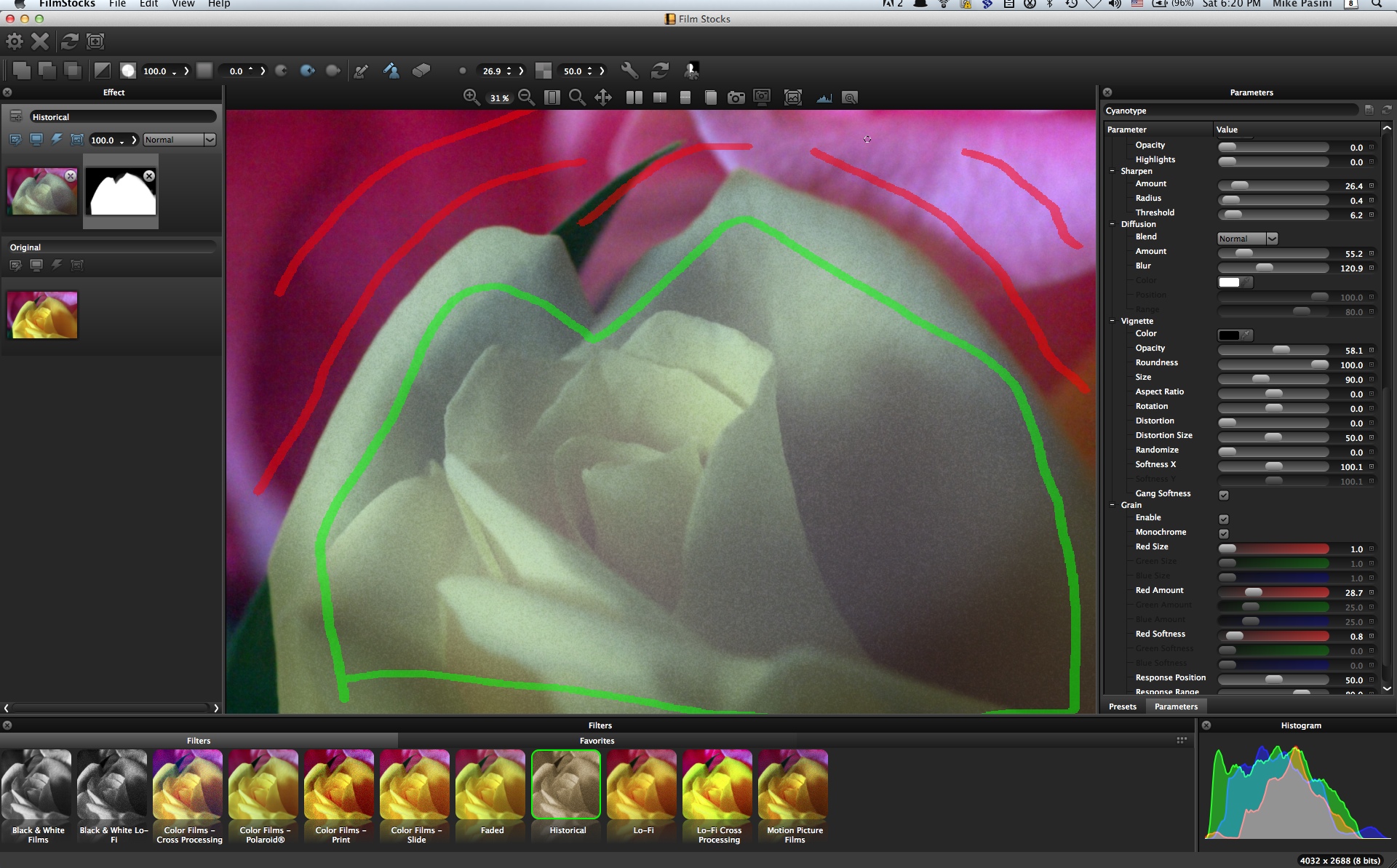This screenshot has height=868, width=1397.
Task: Click the wrench settings icon
Action: 629,71
